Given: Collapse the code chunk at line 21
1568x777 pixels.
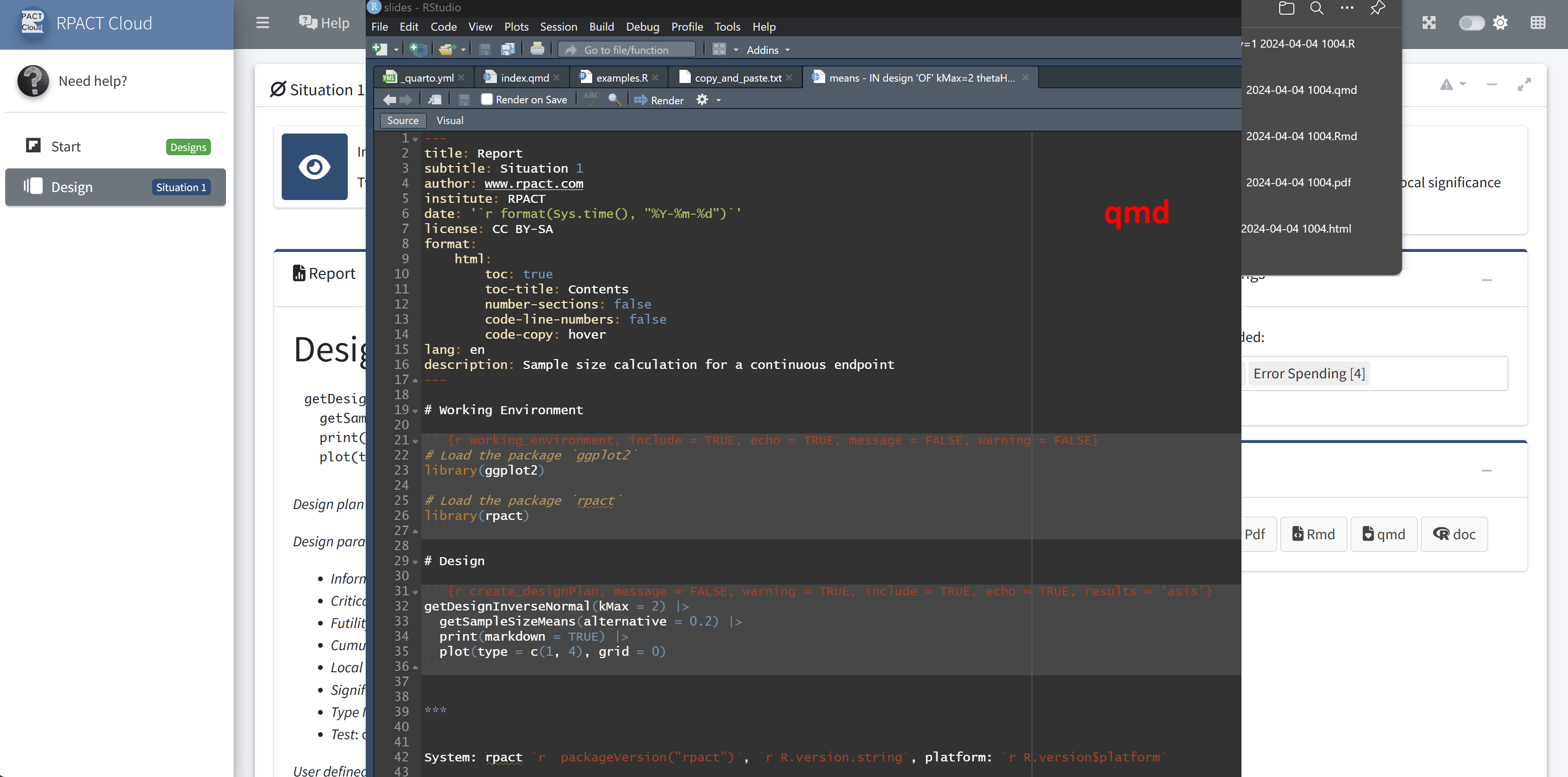Looking at the screenshot, I should 415,441.
